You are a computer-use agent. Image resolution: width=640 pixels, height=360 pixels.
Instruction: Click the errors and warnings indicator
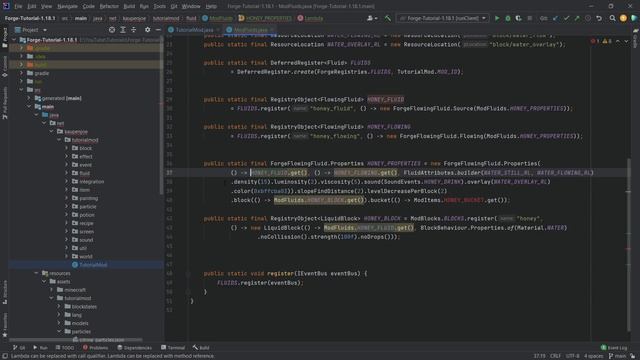[602, 41]
